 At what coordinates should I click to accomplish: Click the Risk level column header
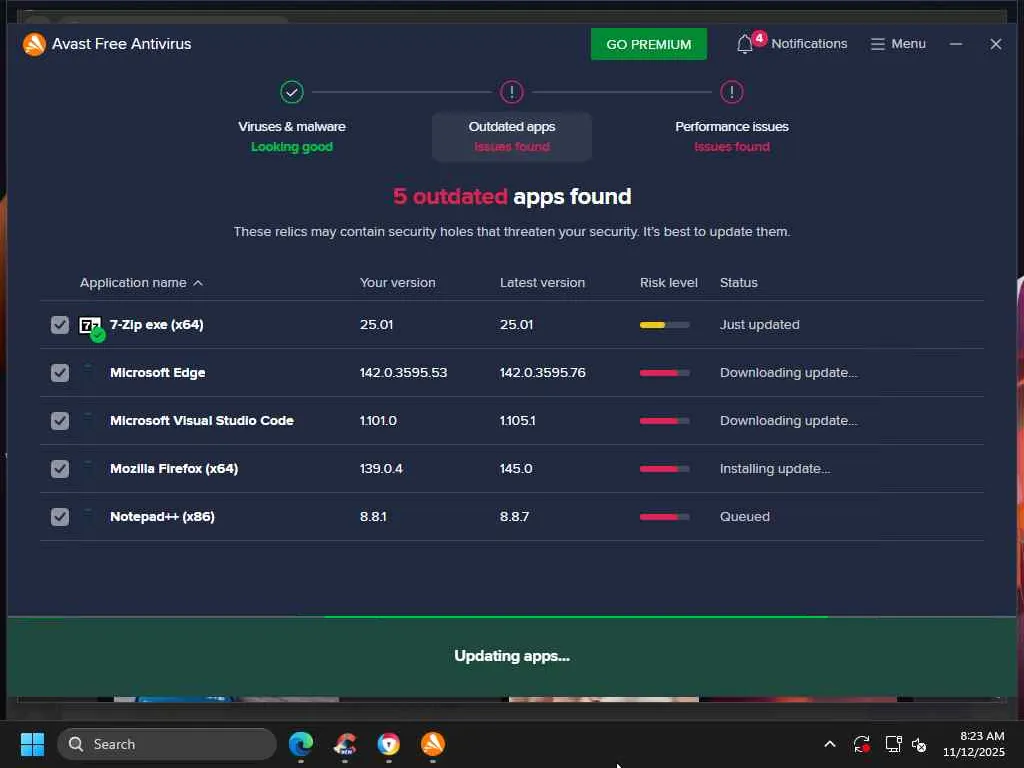(x=668, y=283)
